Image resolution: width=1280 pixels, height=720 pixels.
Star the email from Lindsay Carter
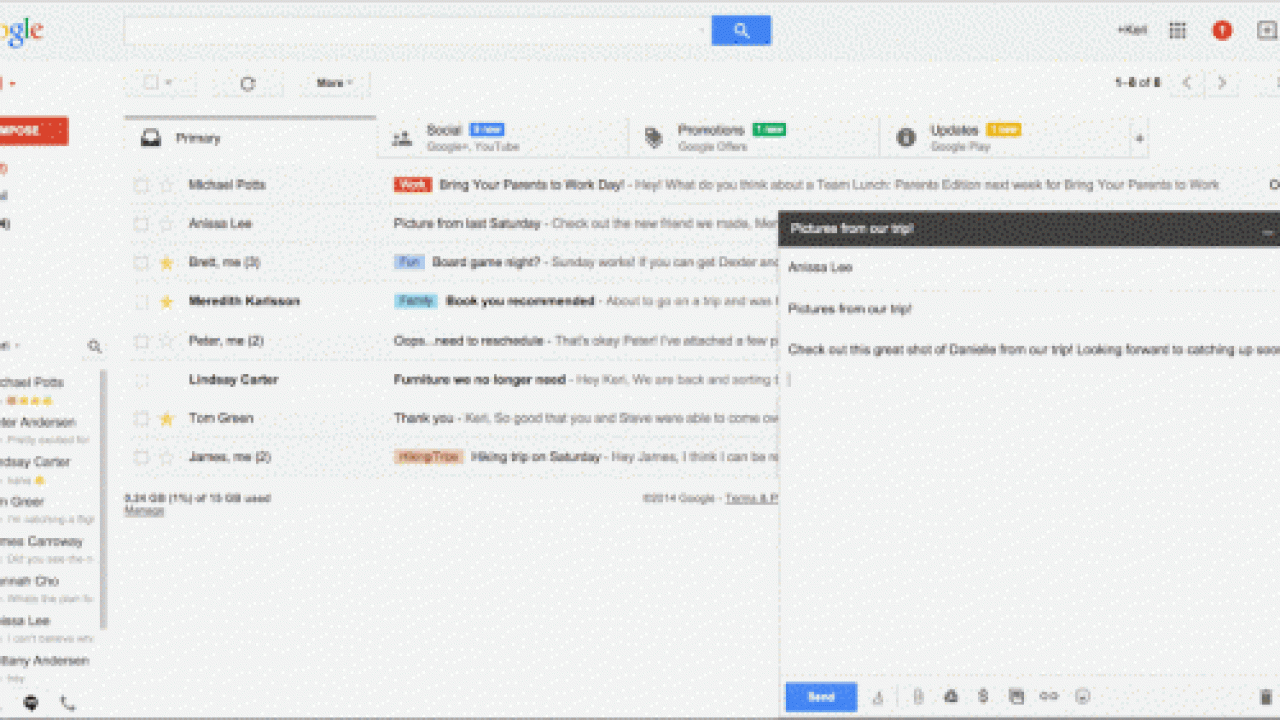point(166,379)
